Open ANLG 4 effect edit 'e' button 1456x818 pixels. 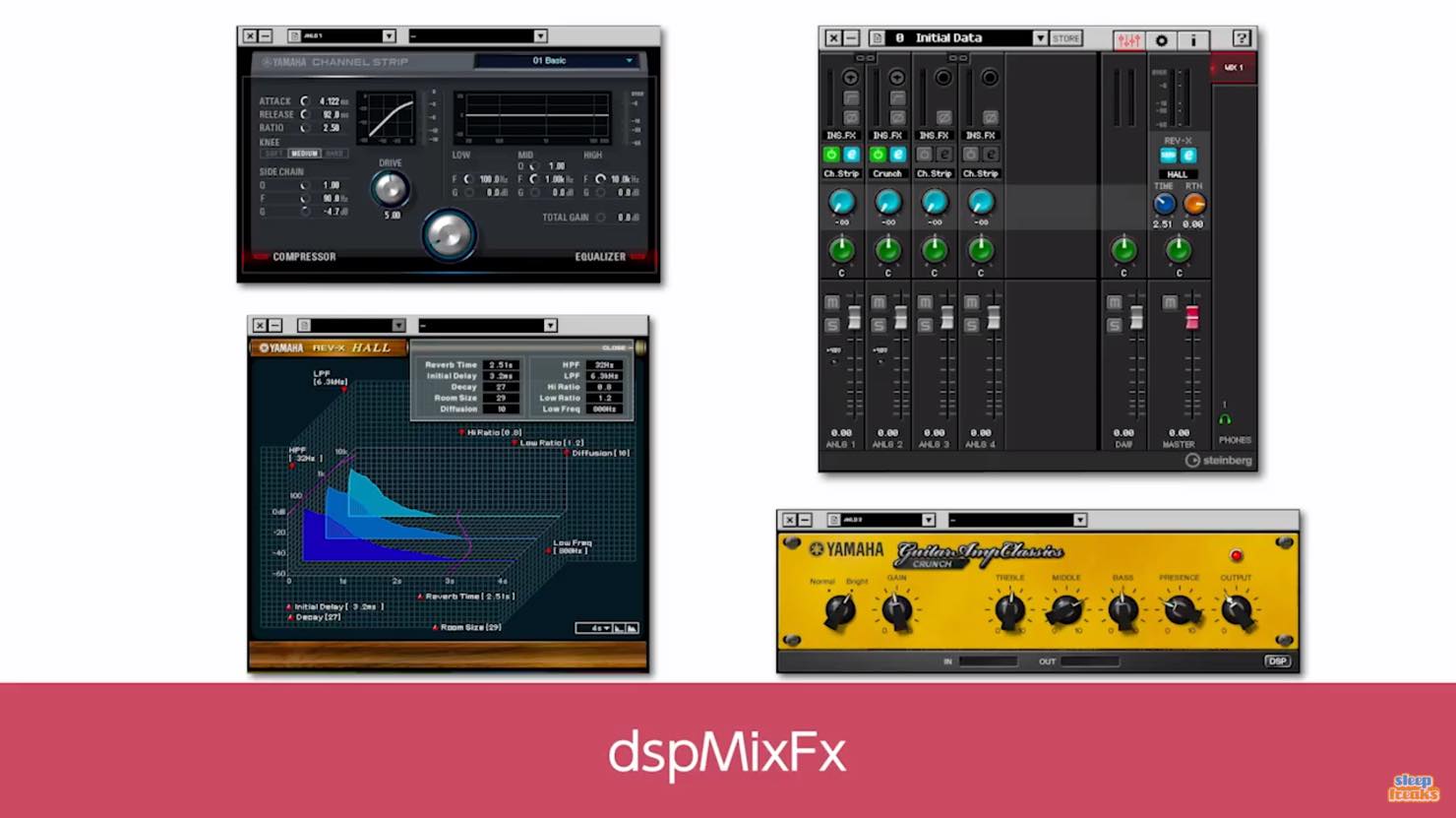click(990, 155)
